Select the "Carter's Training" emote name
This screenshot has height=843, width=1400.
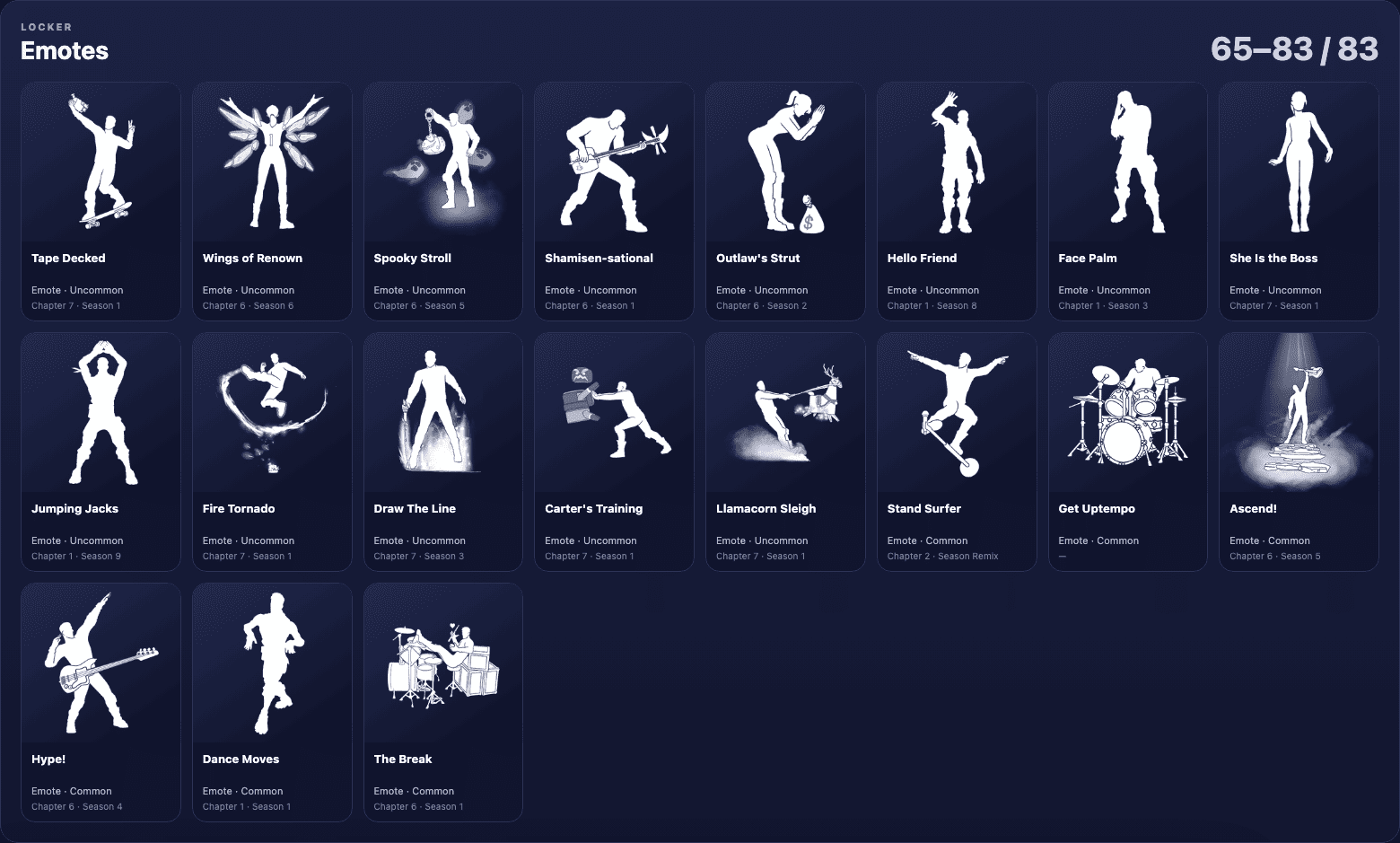coord(594,509)
